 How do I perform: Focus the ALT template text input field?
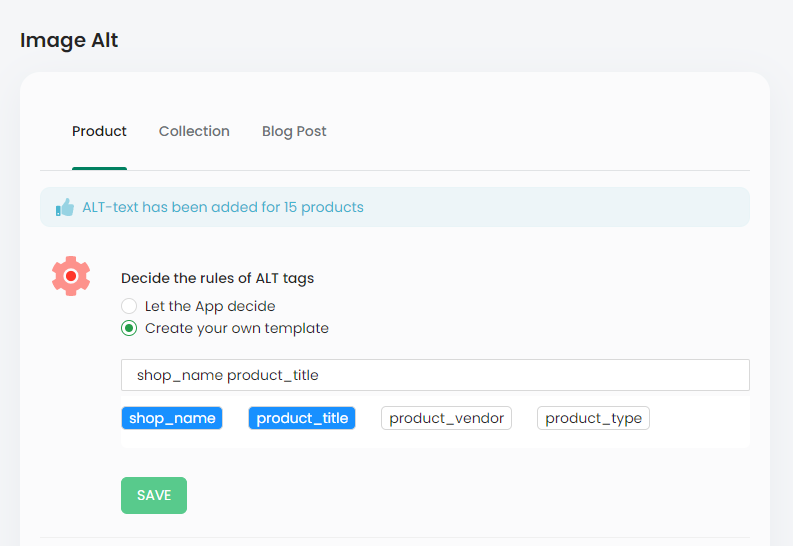click(x=435, y=375)
